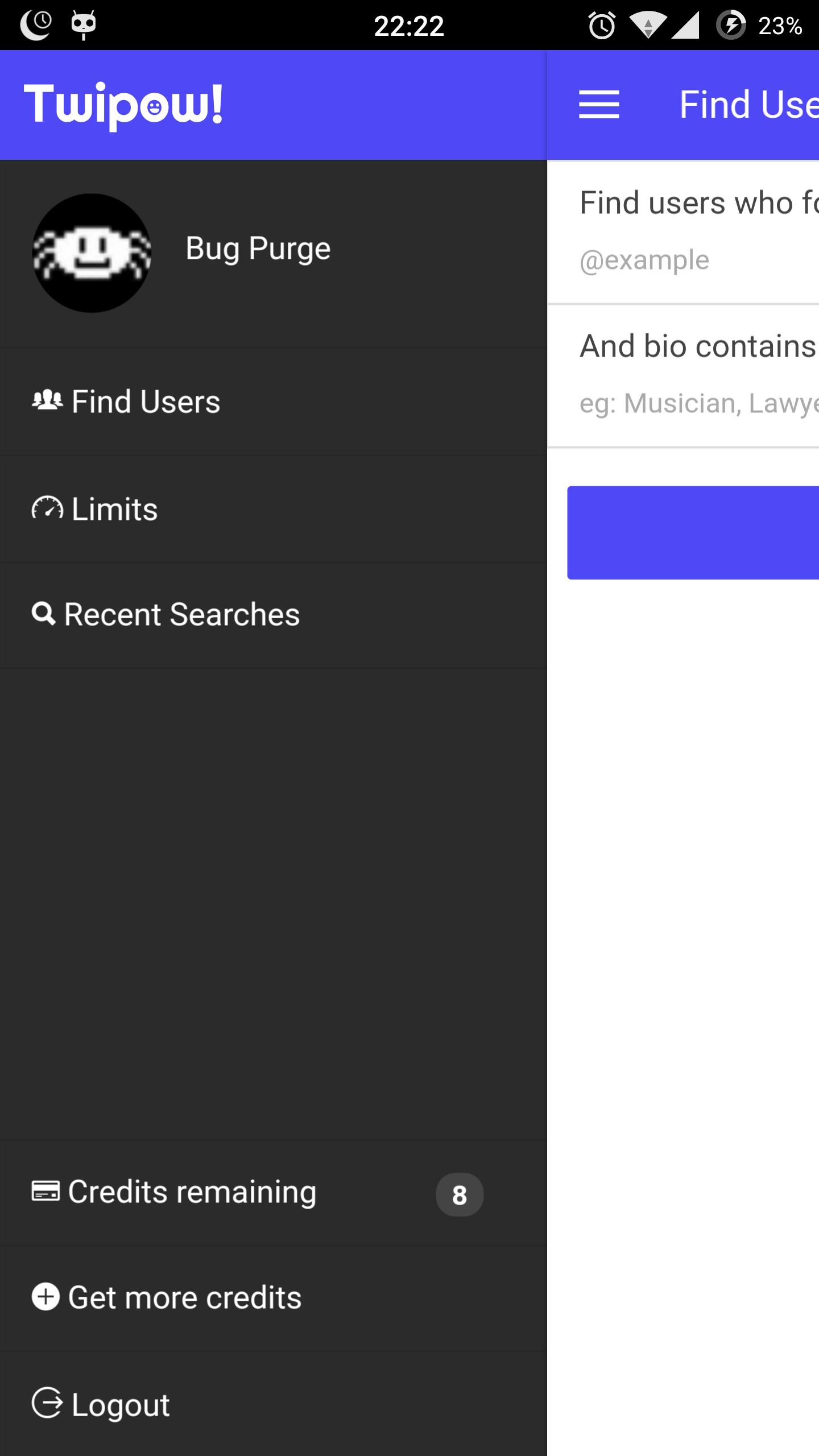Open the Bug Purge profile avatar
Viewport: 819px width, 1456px height.
(x=92, y=253)
